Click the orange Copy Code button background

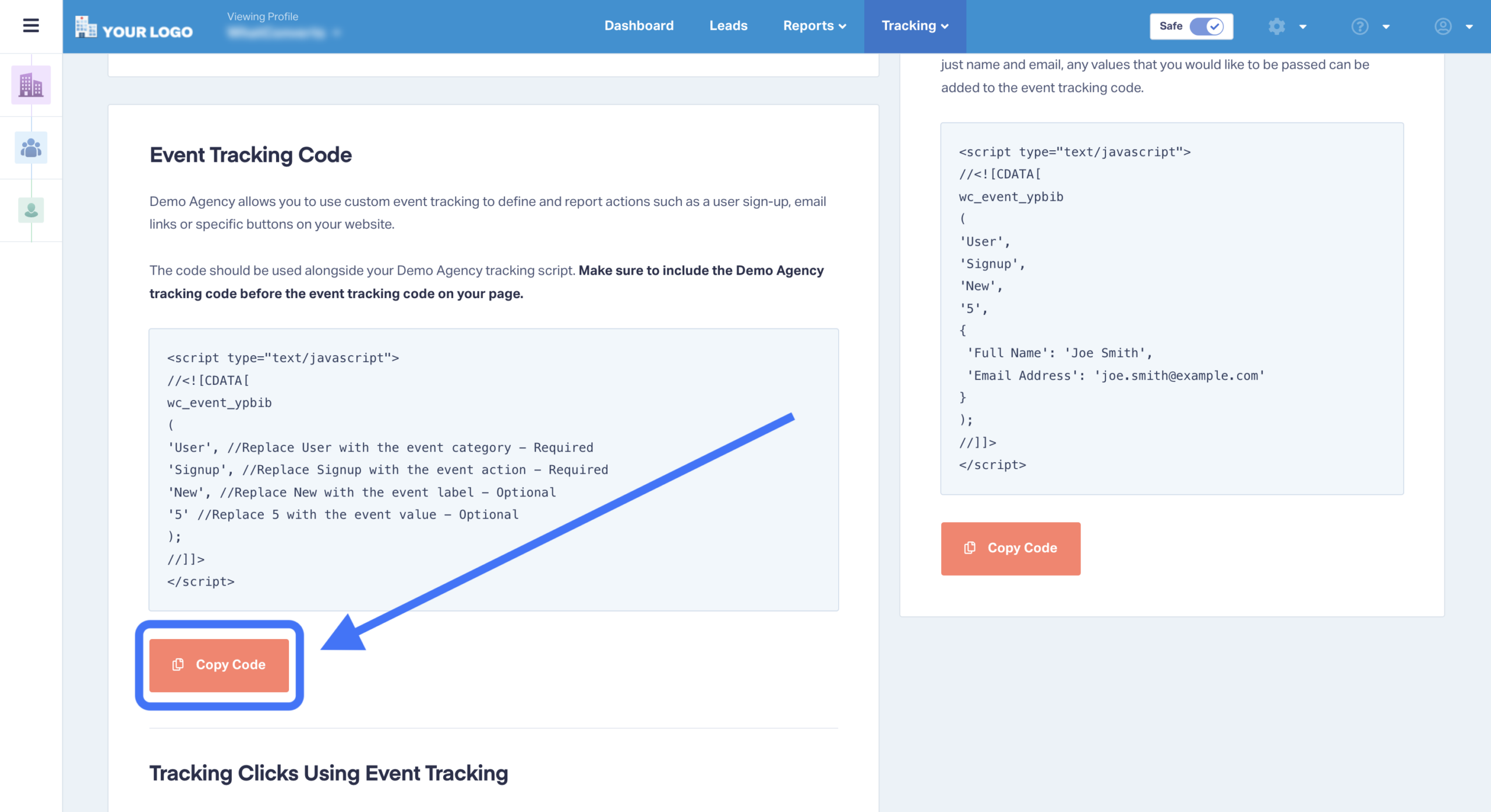[220, 665]
